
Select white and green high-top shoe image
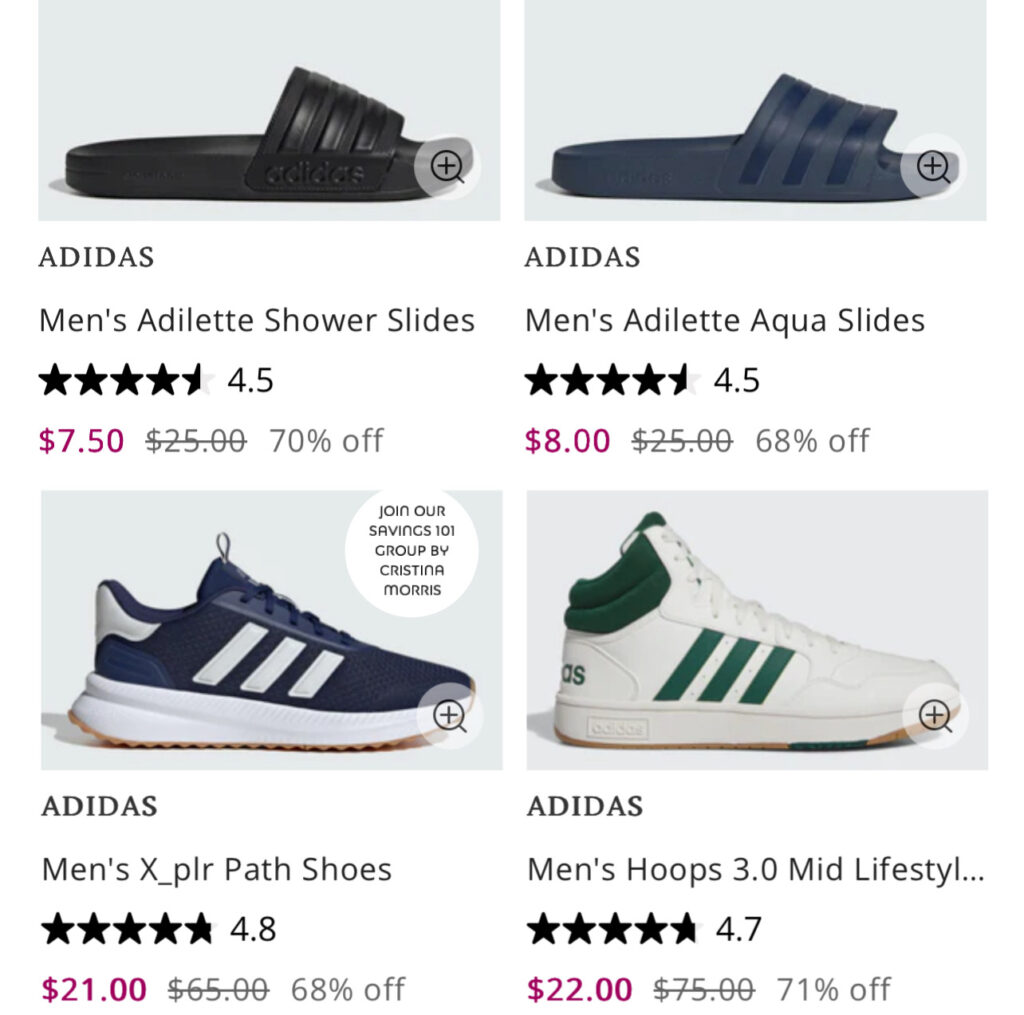pyautogui.click(x=758, y=630)
